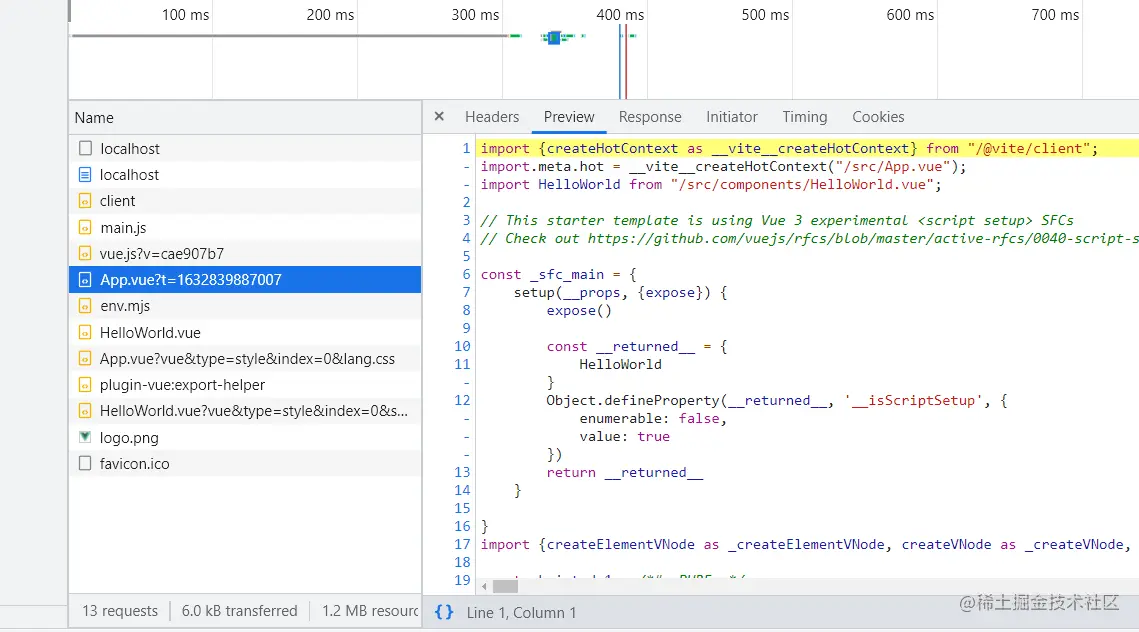The height and width of the screenshot is (632, 1139).
Task: Select the favicon.ico request
Action: click(x=246, y=463)
